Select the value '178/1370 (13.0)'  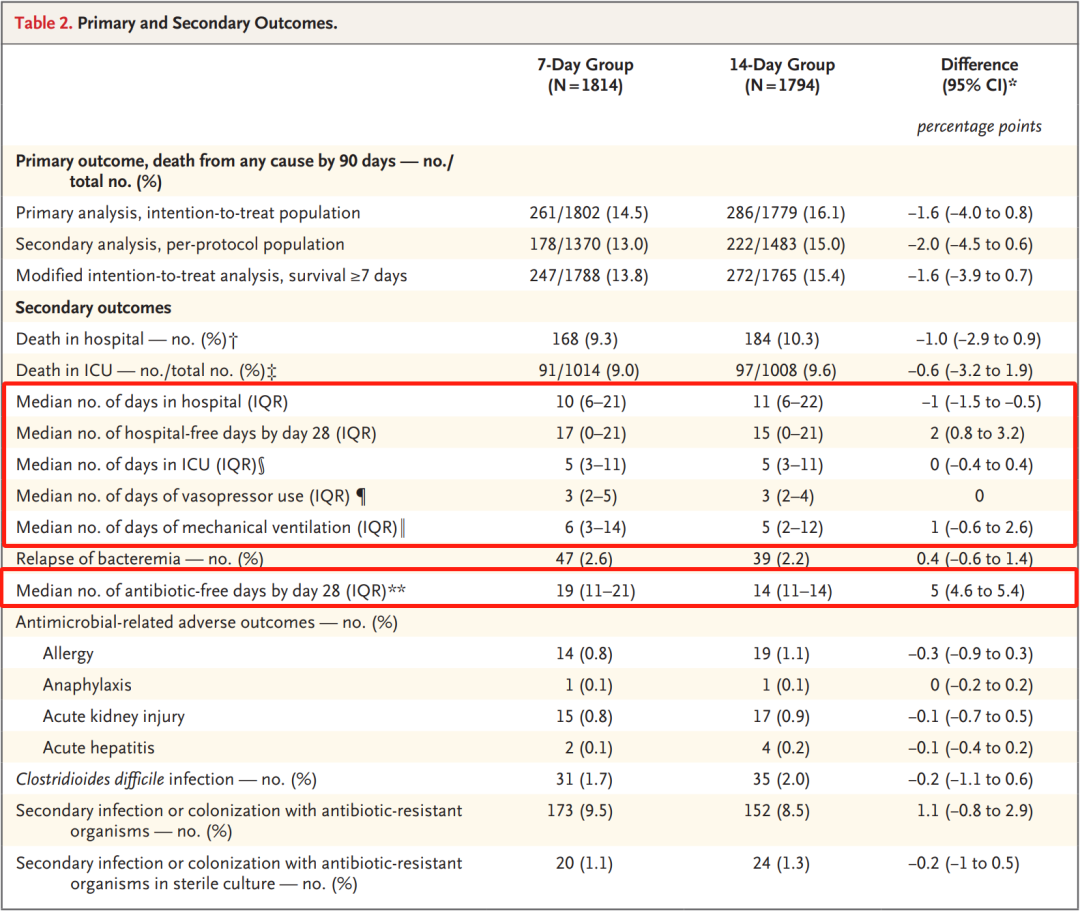588,244
